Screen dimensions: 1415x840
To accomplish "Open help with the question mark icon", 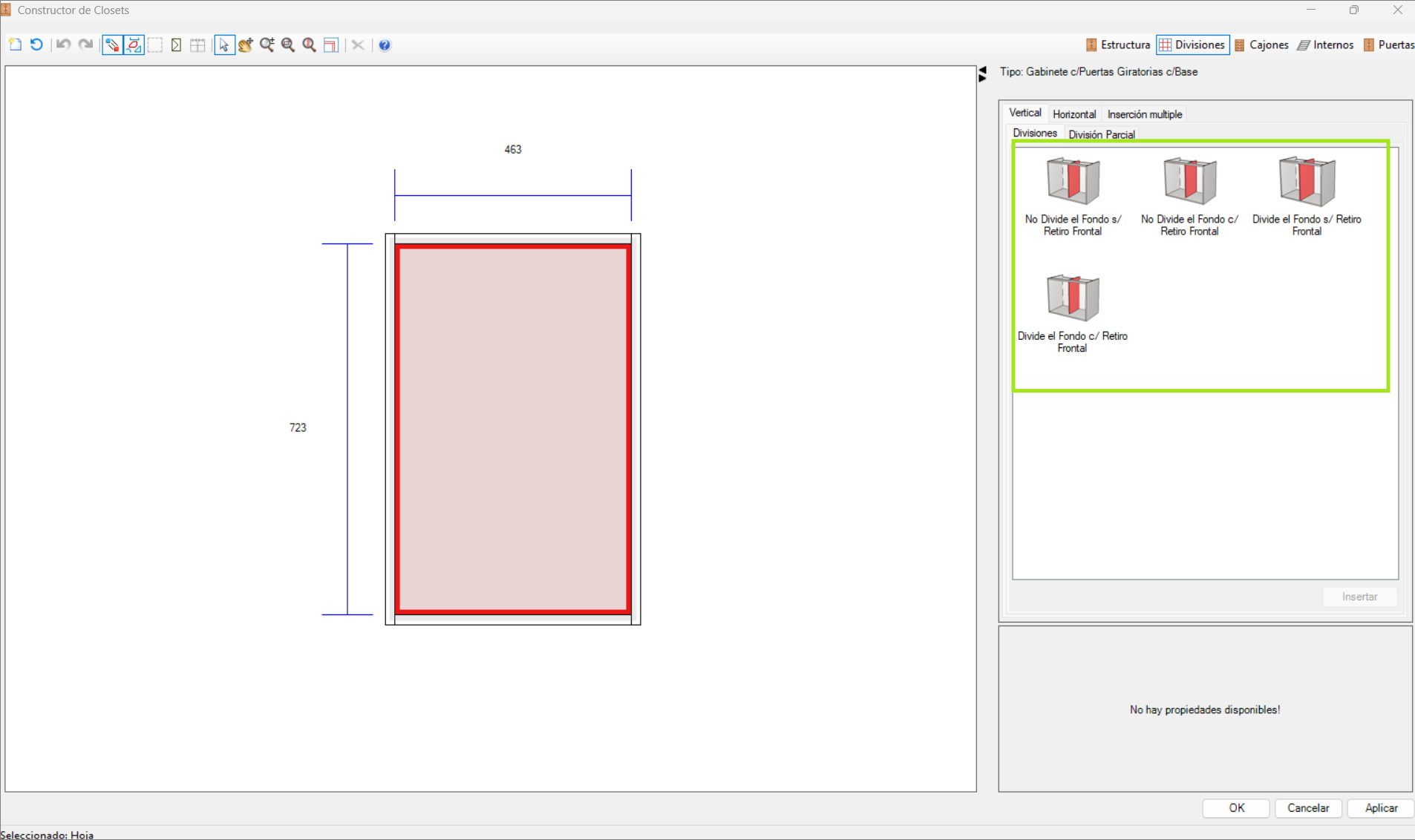I will [385, 45].
